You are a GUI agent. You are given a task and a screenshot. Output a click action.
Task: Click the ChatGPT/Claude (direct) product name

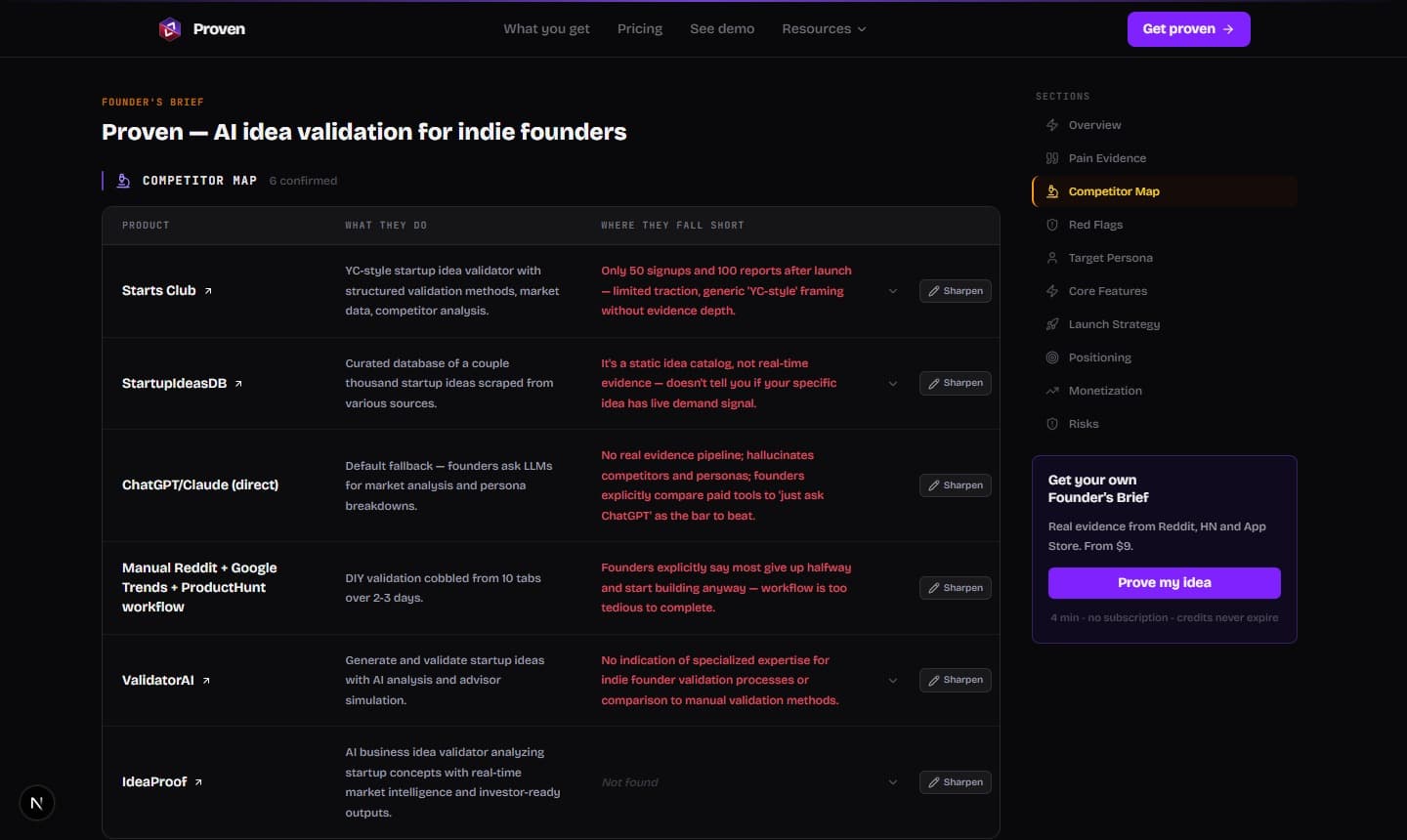click(x=200, y=485)
